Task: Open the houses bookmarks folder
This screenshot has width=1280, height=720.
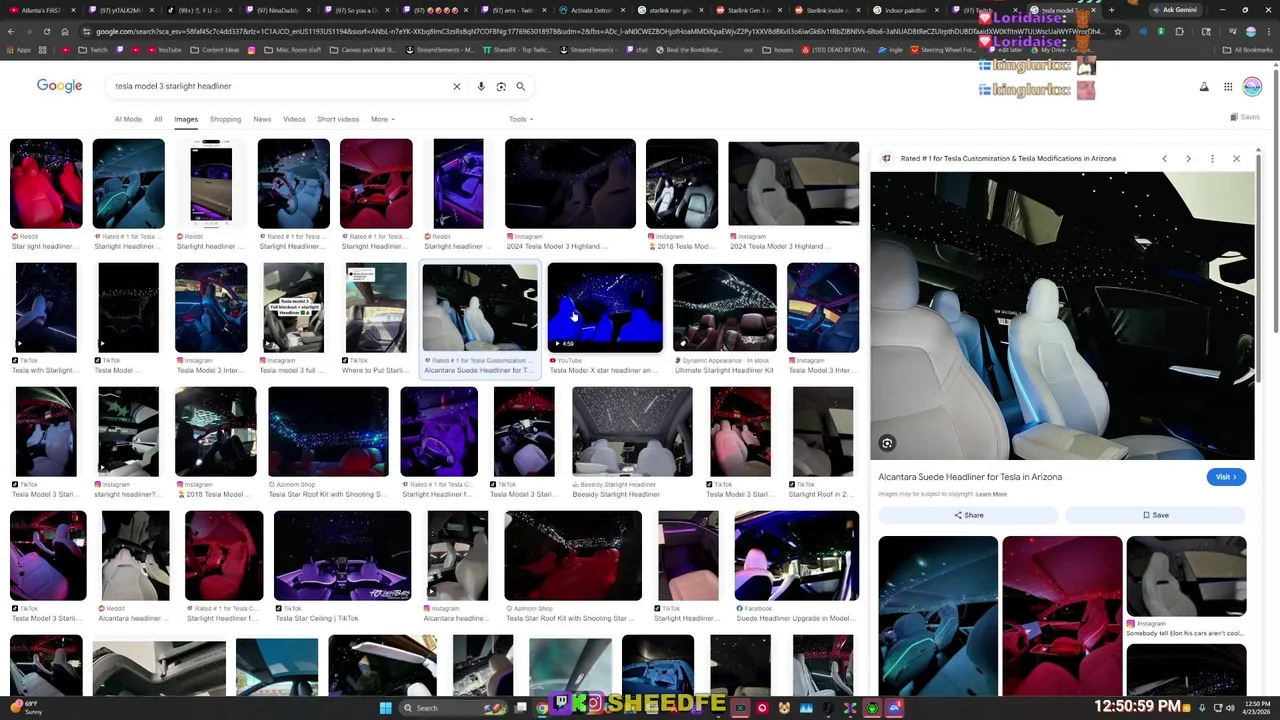Action: point(775,50)
